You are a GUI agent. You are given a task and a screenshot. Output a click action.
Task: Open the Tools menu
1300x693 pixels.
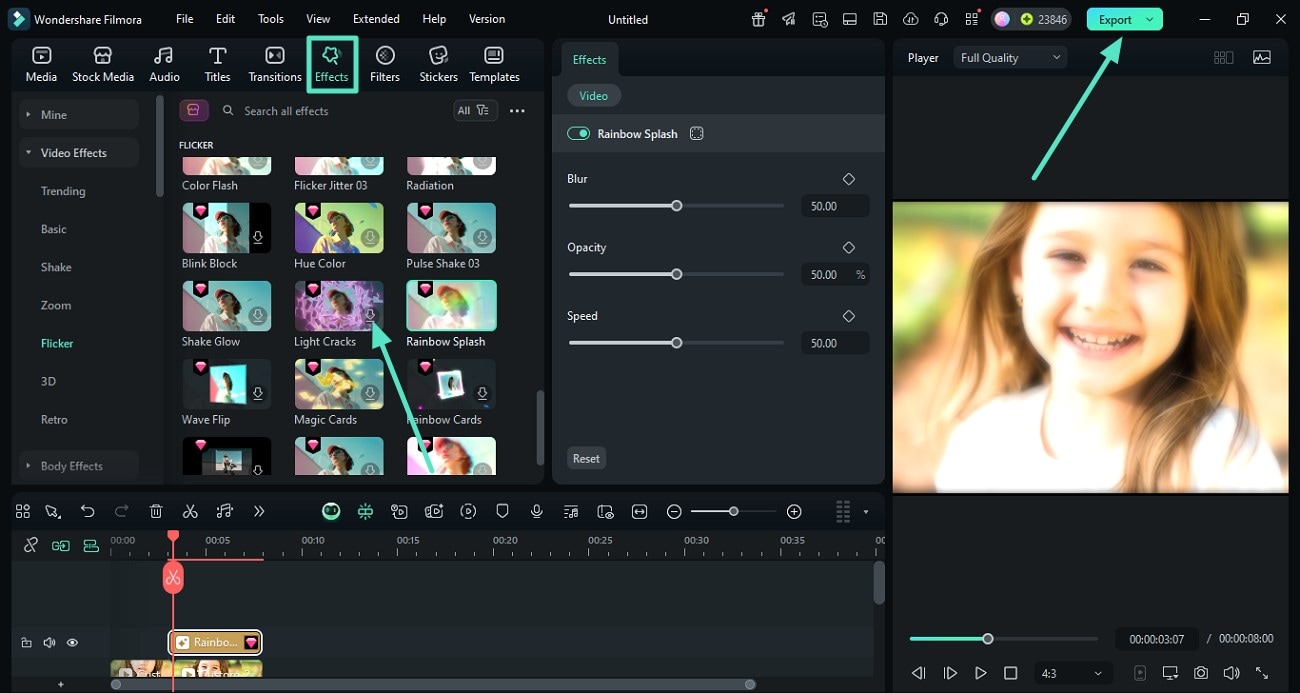270,19
